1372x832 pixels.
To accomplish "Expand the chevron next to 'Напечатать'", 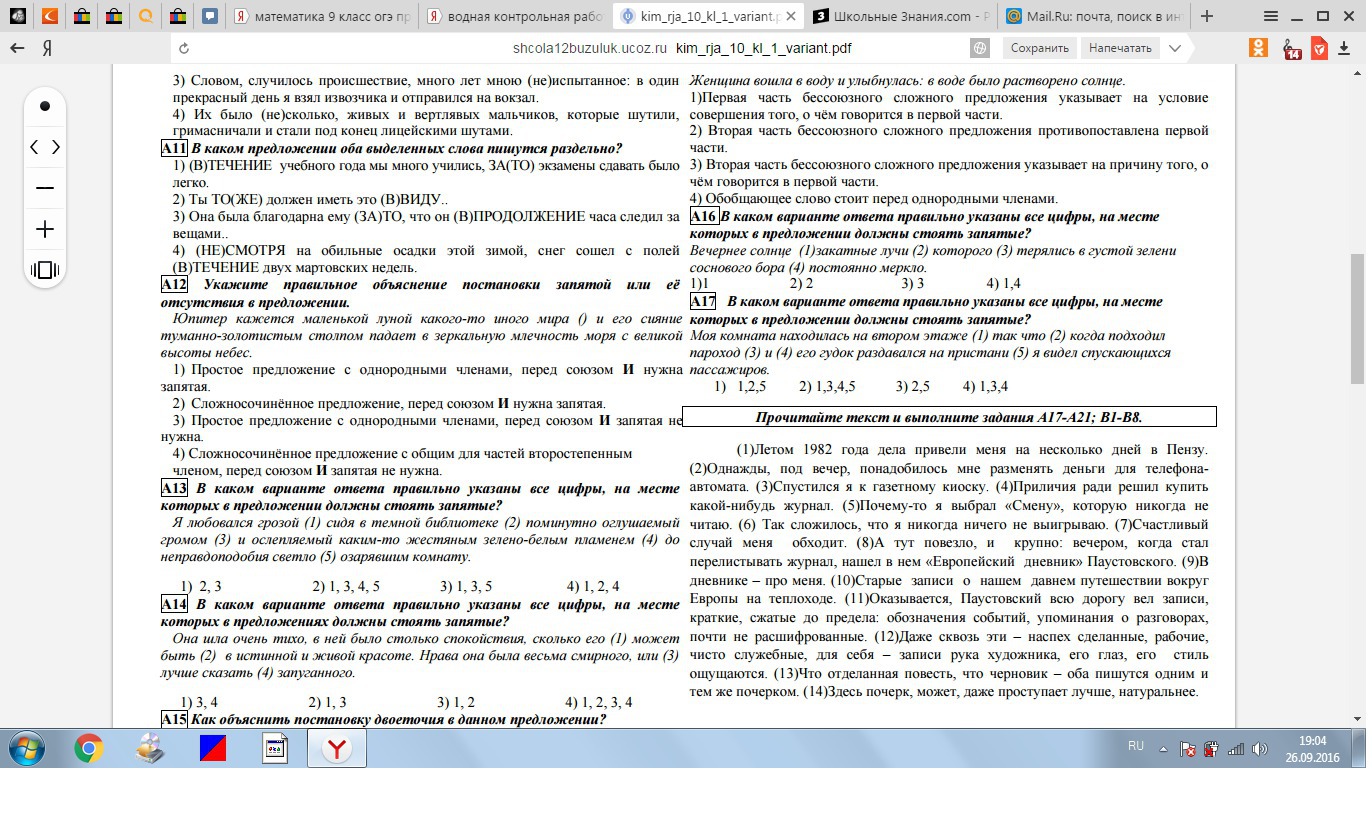I will point(1174,48).
